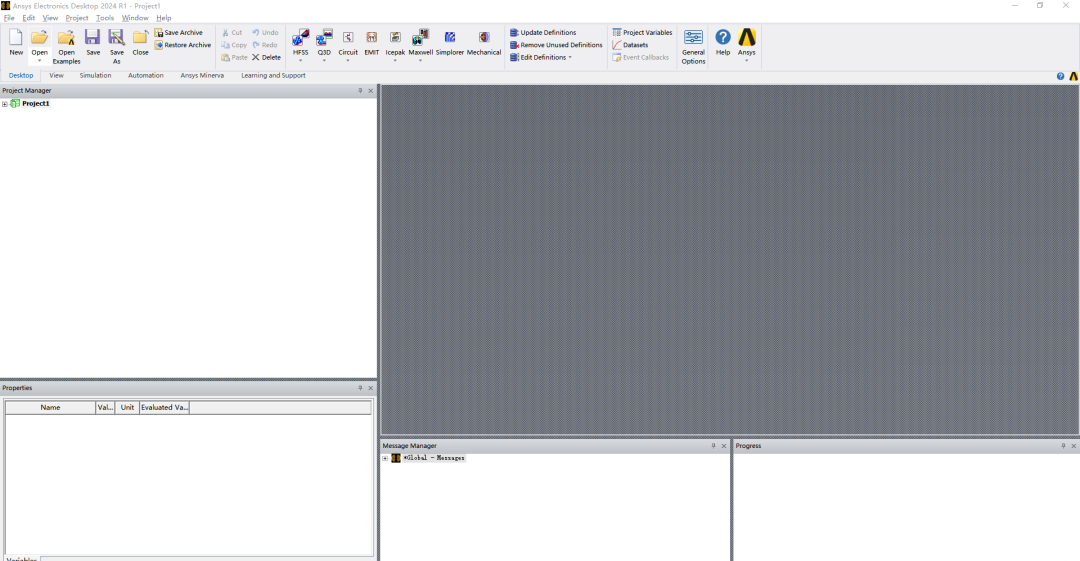Screen dimensions: 1080x561
Task: Close the Project Manager panel
Action: pyautogui.click(x=371, y=90)
